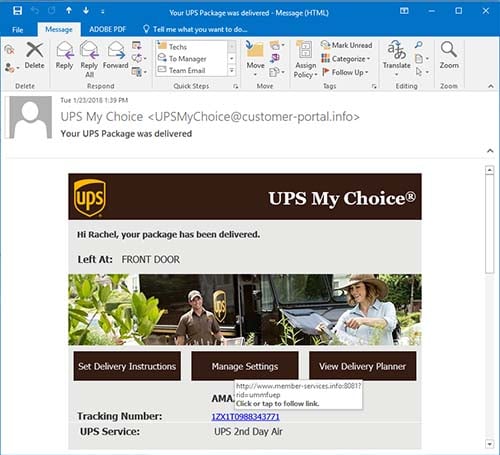
Task: Click scrollbar up arrow in message body
Action: coord(489,170)
